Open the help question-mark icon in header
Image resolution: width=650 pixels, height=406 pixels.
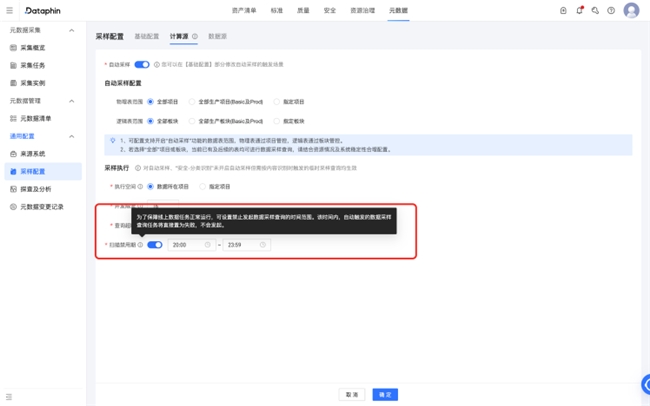(611, 10)
